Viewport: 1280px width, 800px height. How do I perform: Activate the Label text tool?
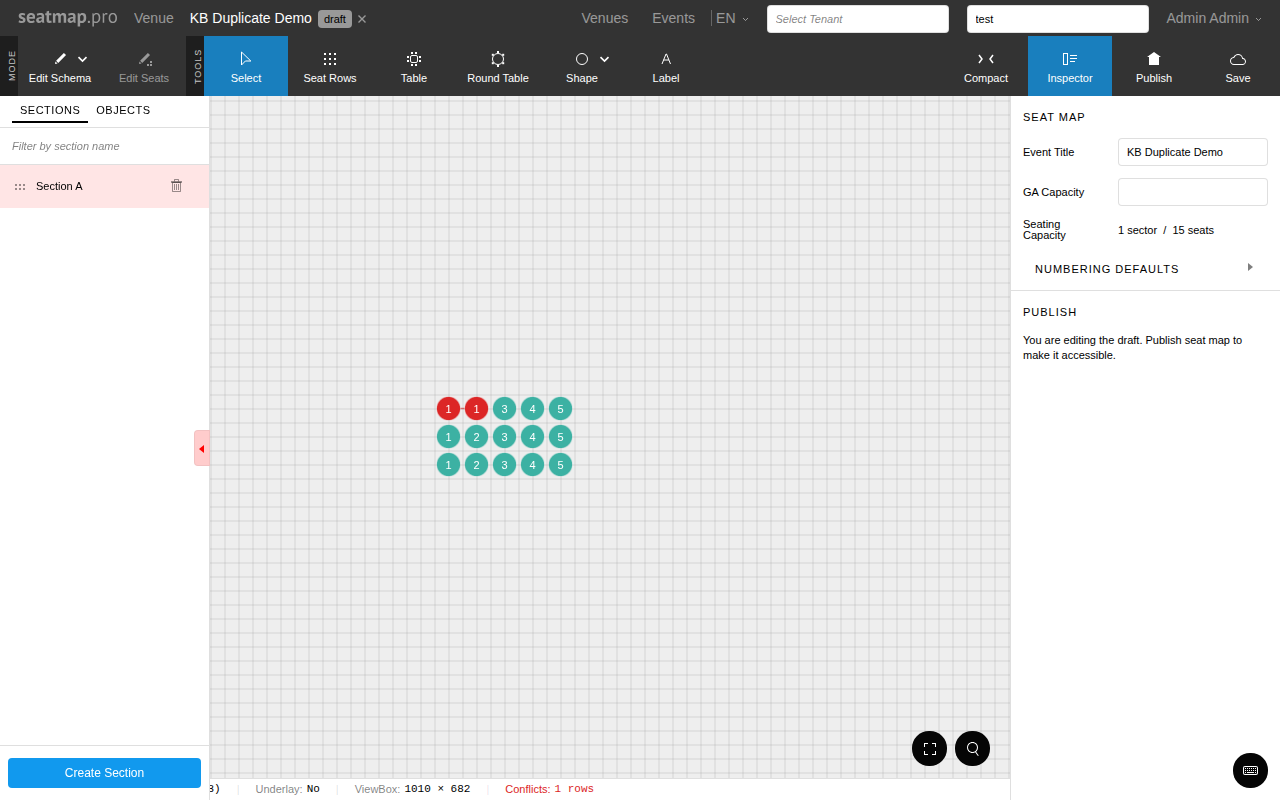click(666, 66)
